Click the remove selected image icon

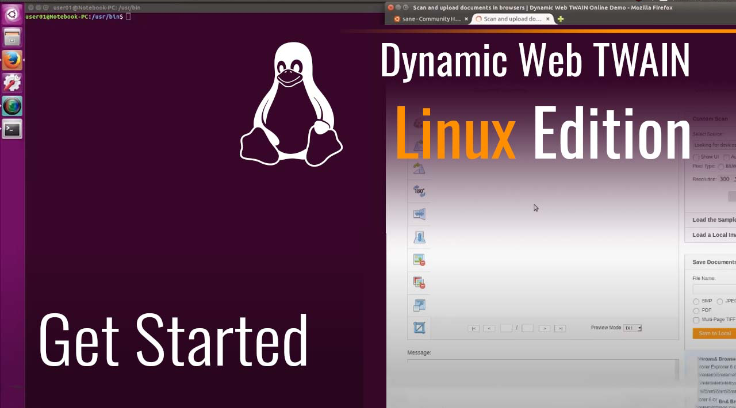(420, 259)
